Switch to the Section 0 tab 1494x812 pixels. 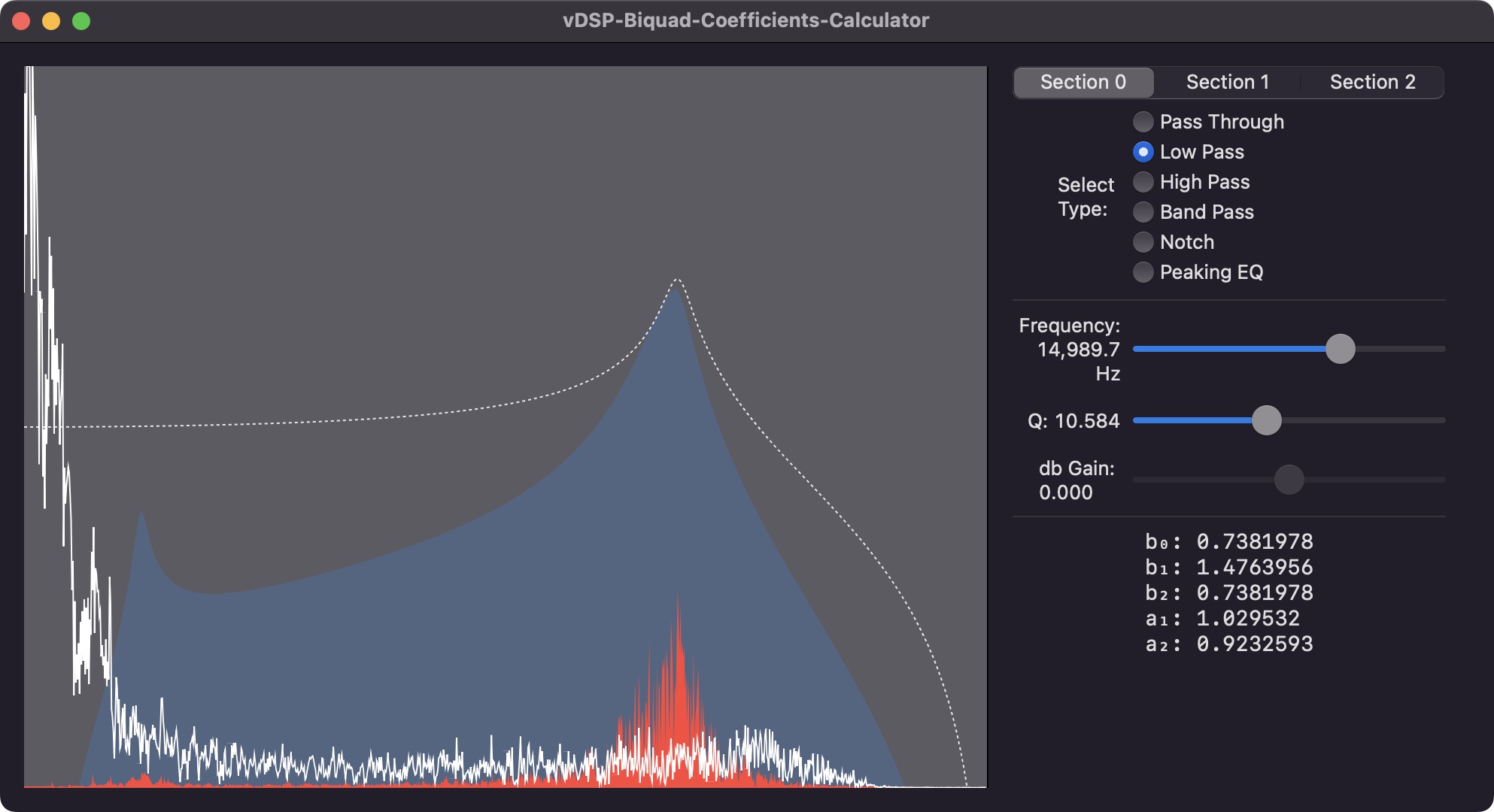[x=1083, y=82]
